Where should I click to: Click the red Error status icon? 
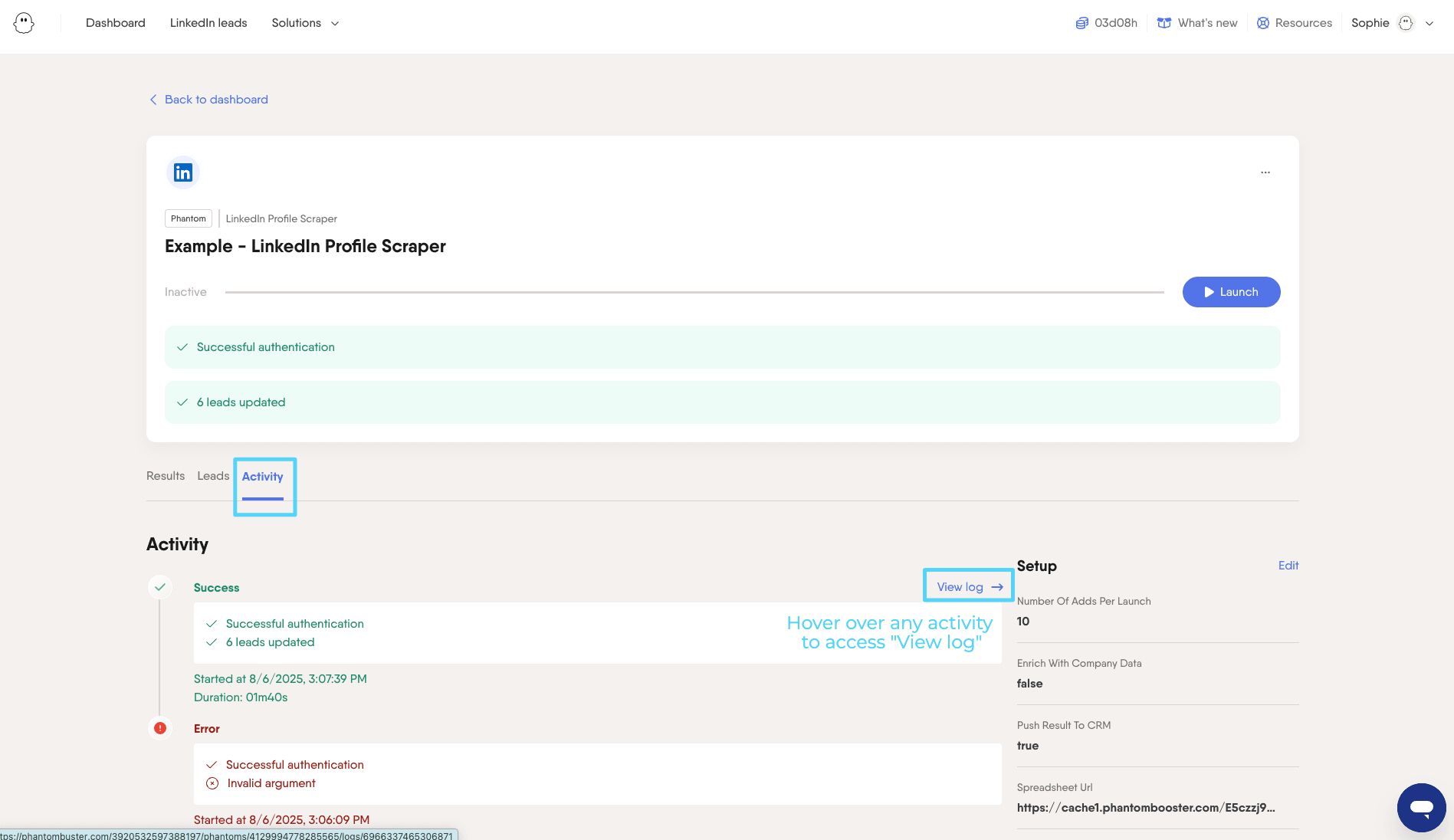click(x=160, y=728)
